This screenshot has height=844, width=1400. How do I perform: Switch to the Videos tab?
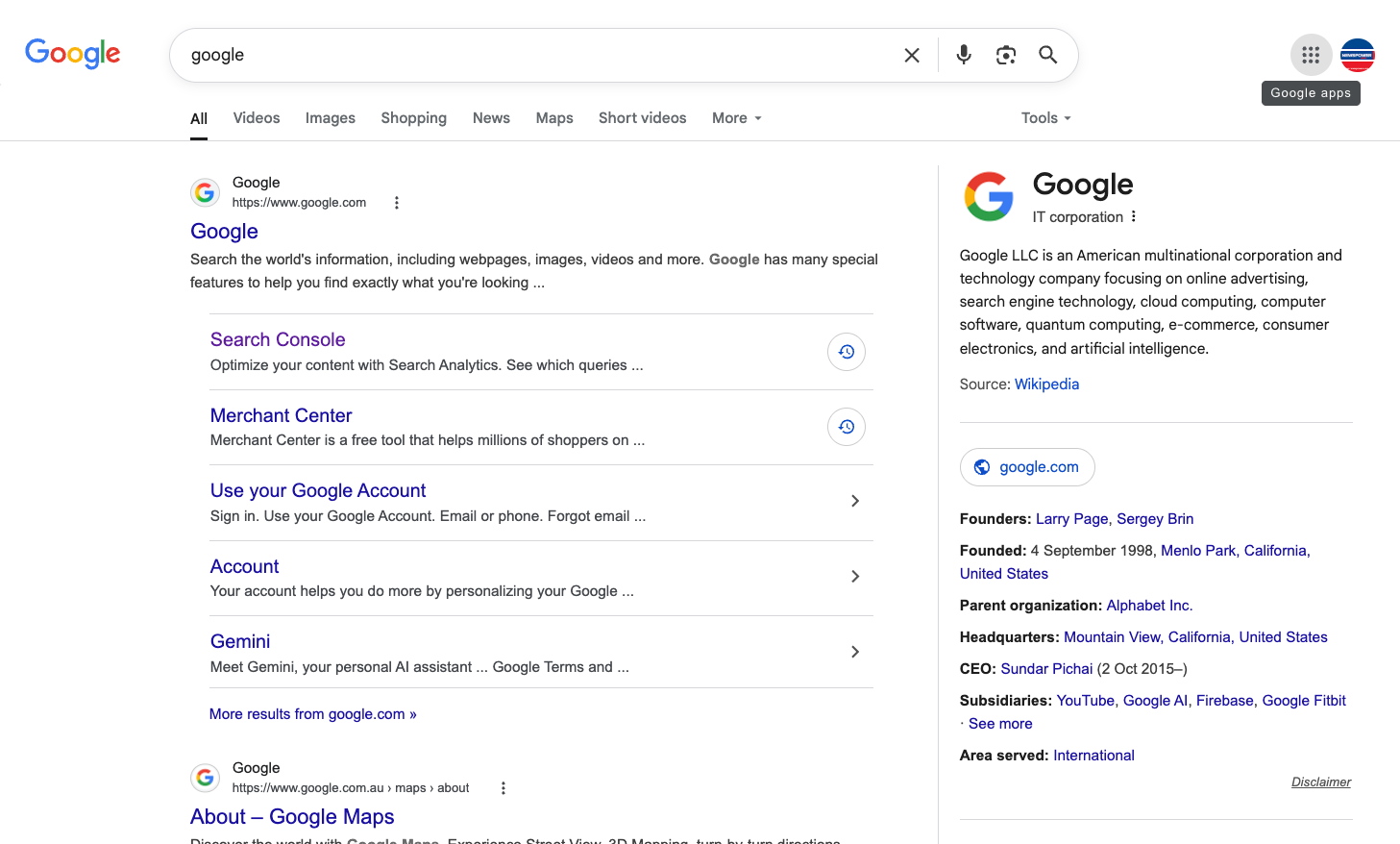tap(257, 118)
